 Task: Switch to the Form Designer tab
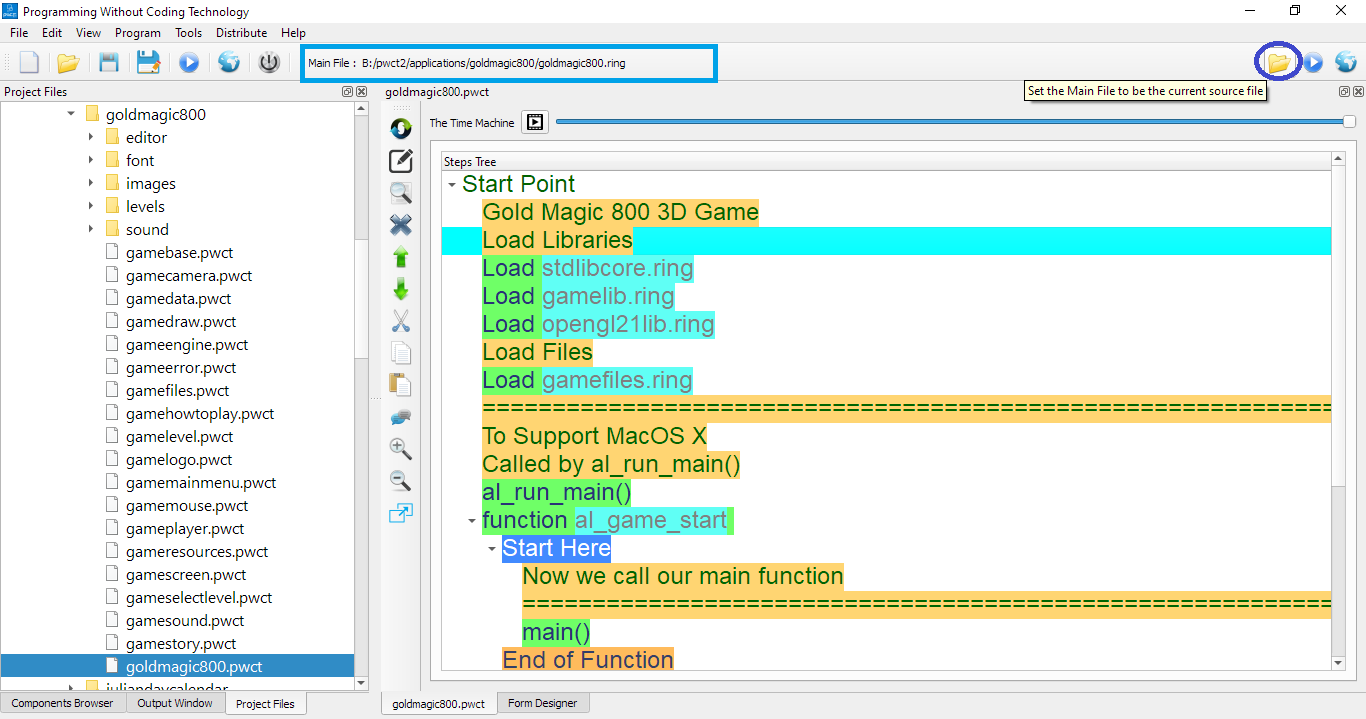pos(542,703)
